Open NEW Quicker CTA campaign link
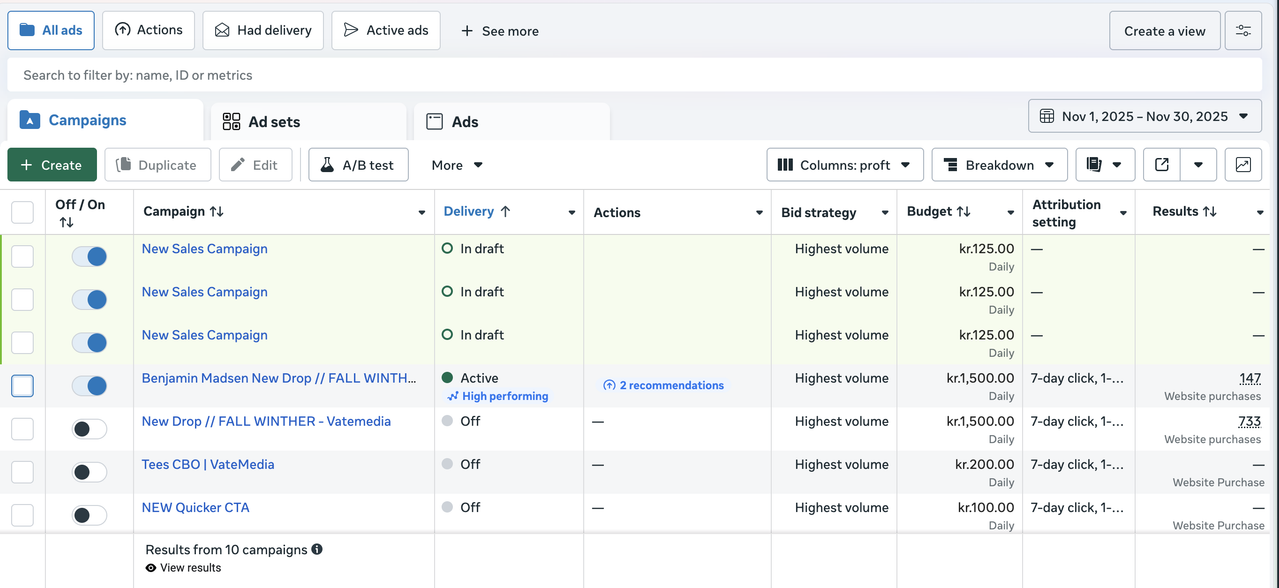Screen dimensions: 1279x588 click(x=195, y=507)
